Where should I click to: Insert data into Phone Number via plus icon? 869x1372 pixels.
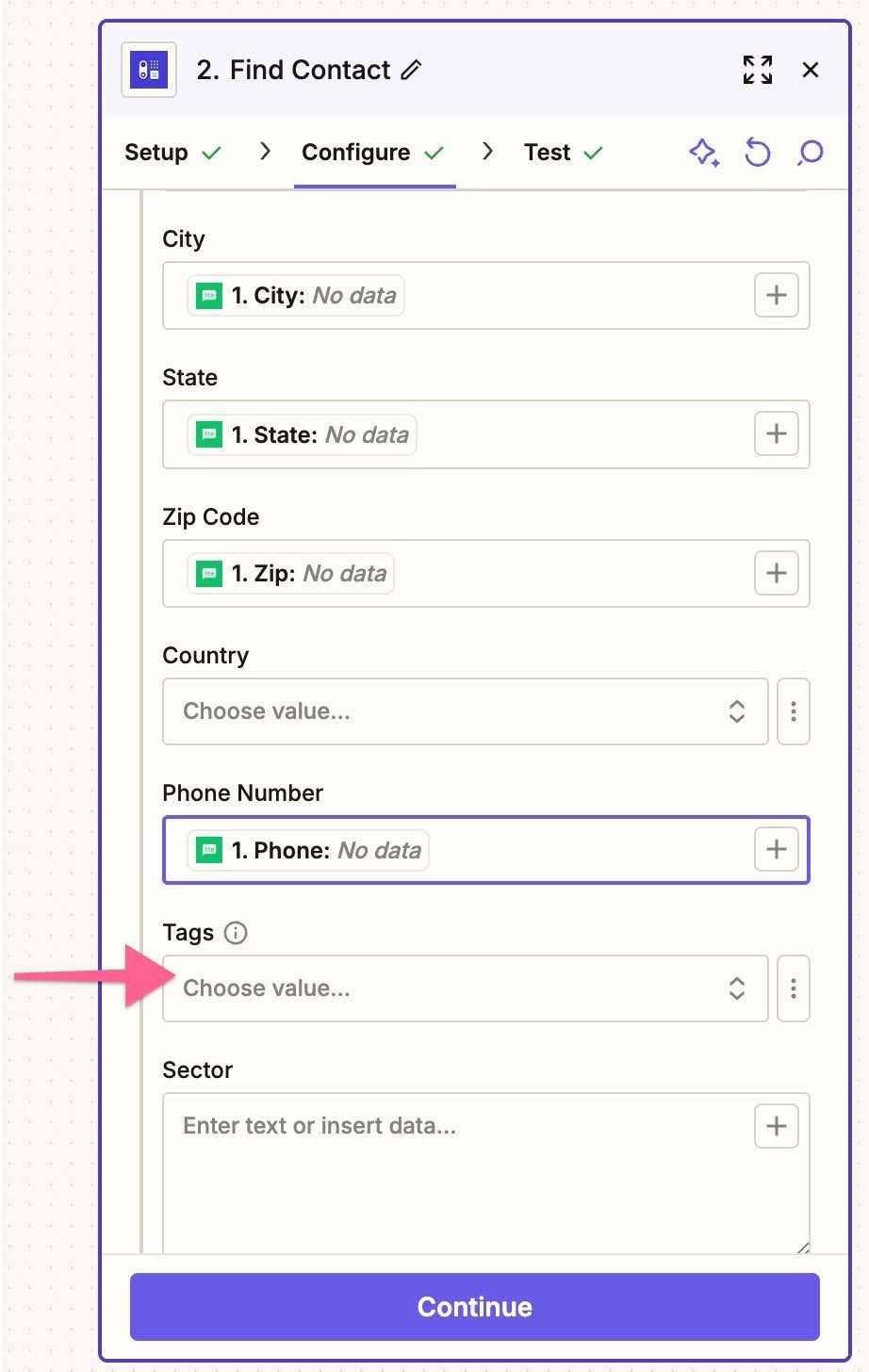[x=776, y=849]
